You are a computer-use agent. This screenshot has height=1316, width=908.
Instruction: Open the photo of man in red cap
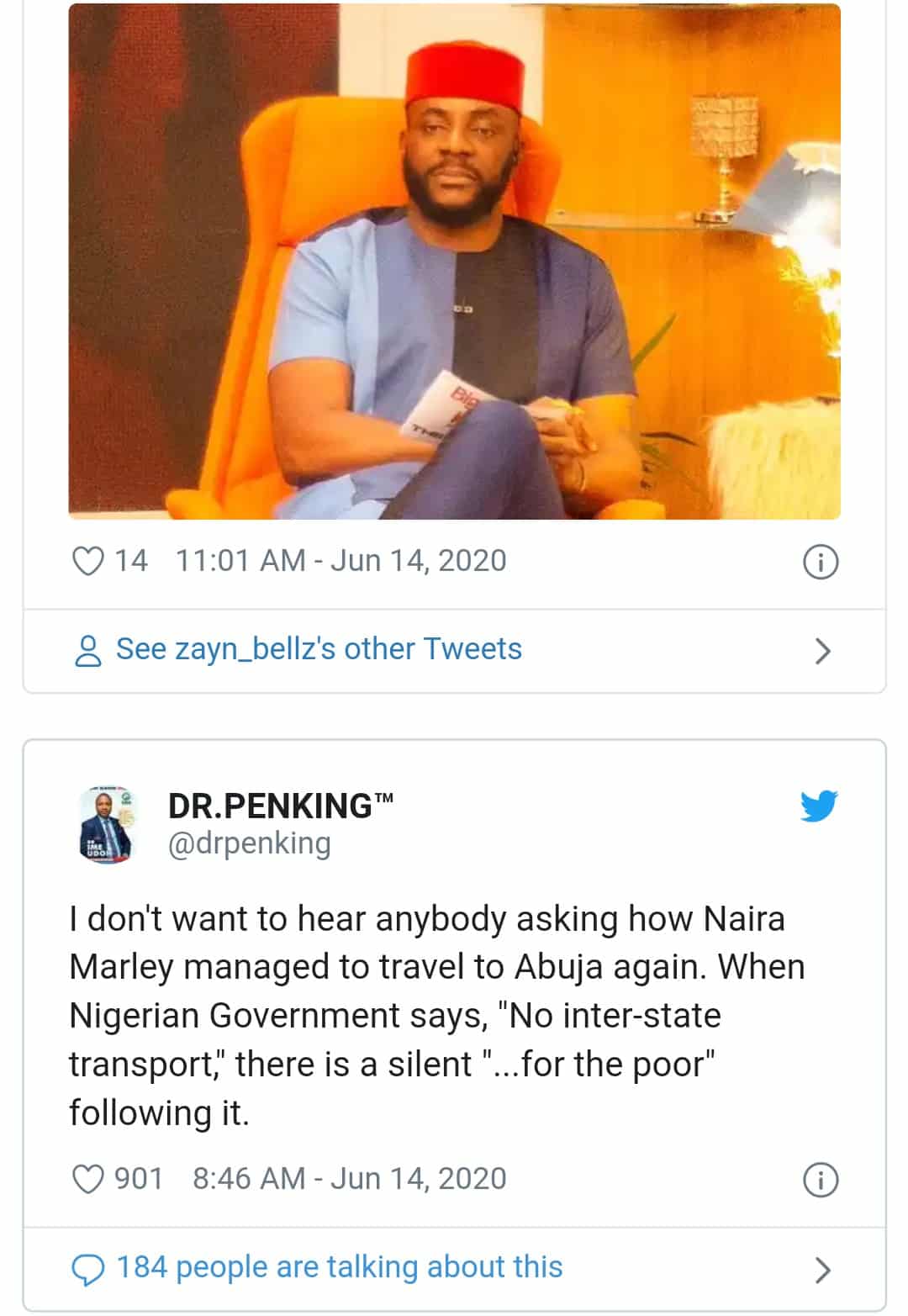454,261
